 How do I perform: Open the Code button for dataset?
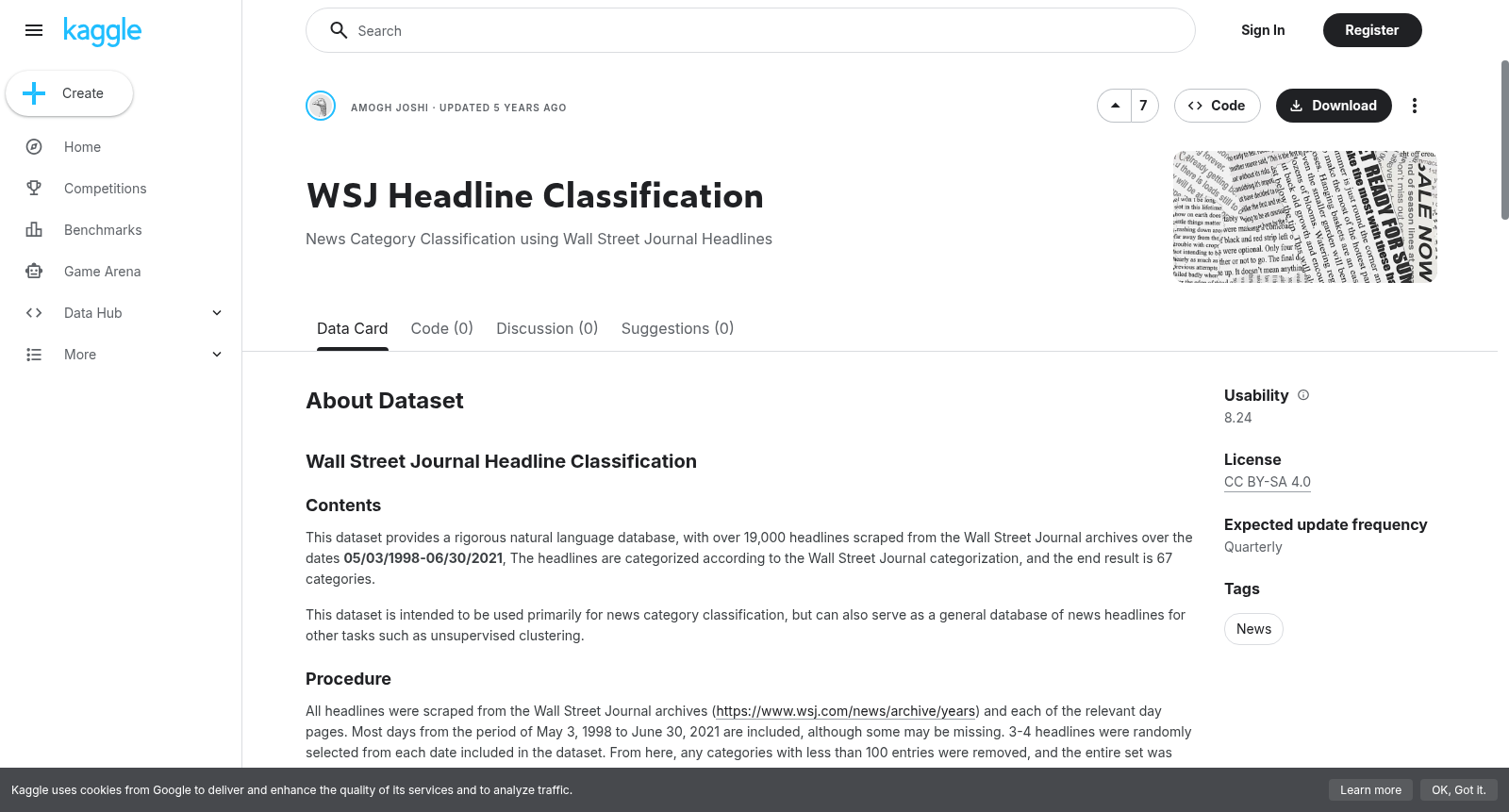pos(1217,106)
